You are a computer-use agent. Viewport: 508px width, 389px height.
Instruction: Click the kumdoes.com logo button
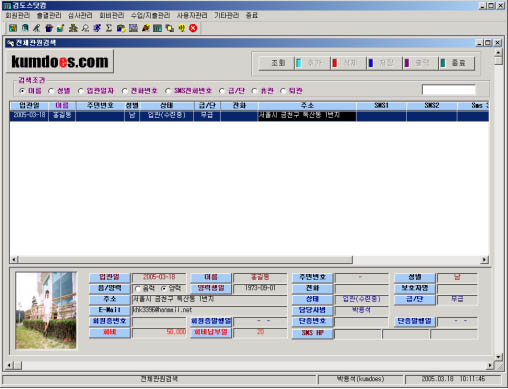[x=60, y=61]
